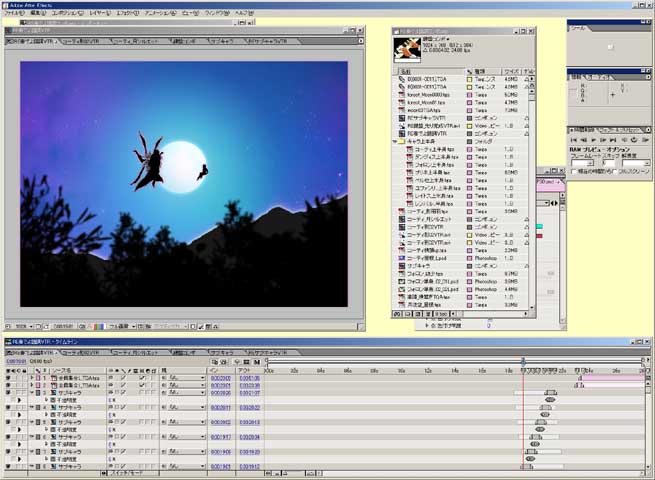Open the コンポジション menu
This screenshot has width=655, height=480.
click(x=67, y=13)
